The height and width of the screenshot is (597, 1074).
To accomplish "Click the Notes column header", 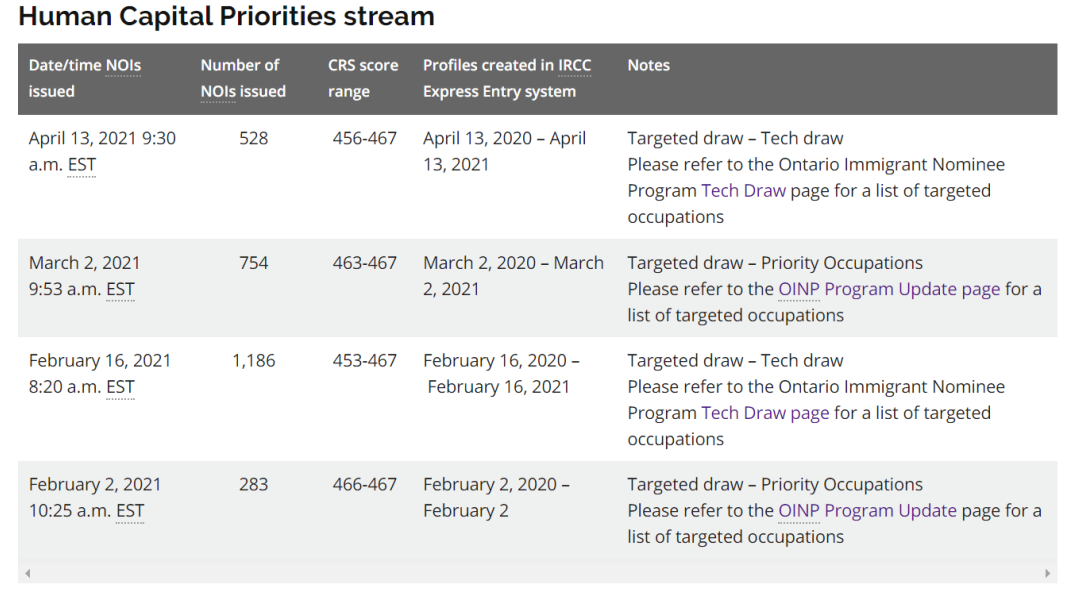I will point(648,66).
